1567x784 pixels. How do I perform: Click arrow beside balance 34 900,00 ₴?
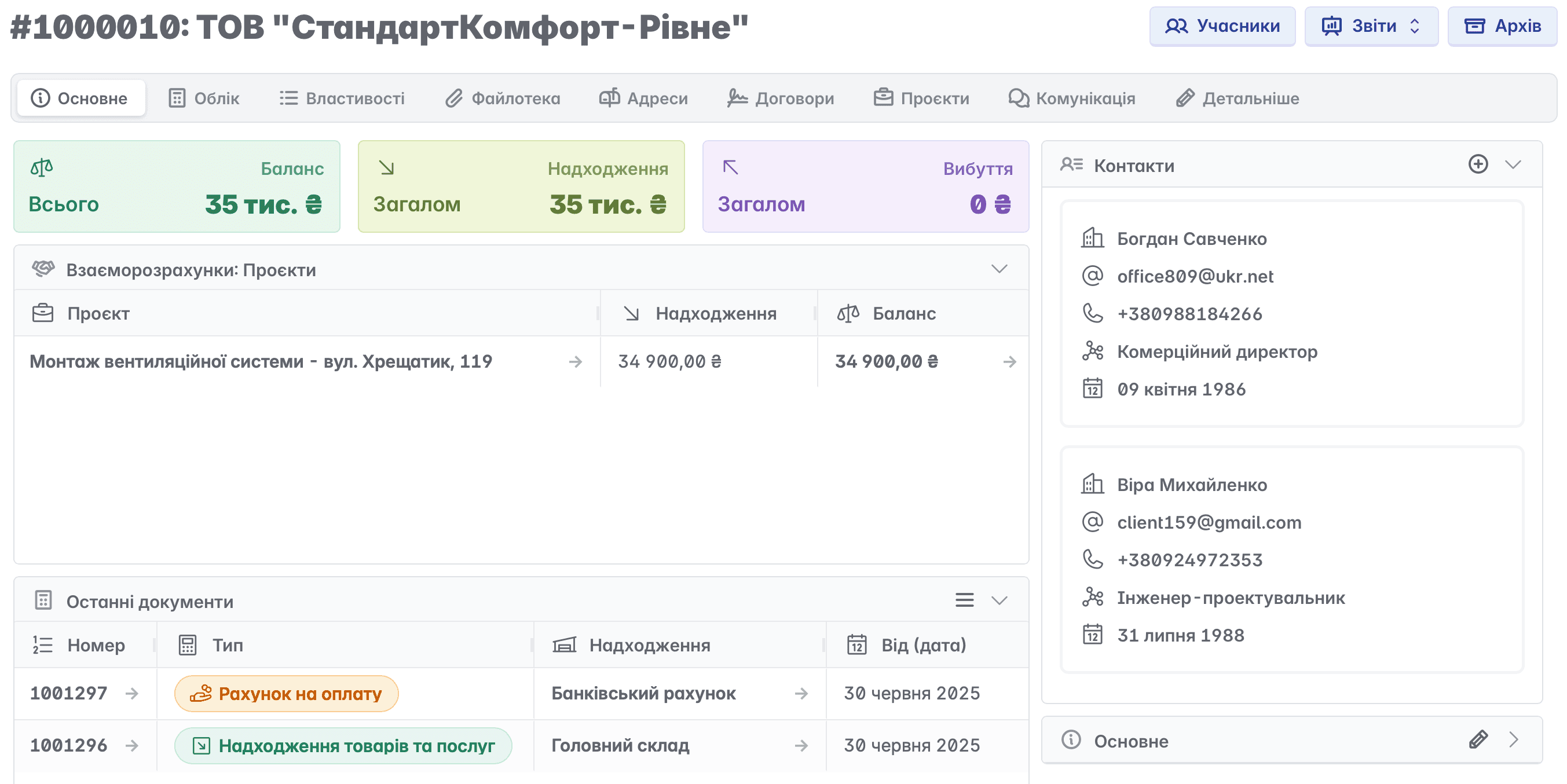click(x=1009, y=362)
